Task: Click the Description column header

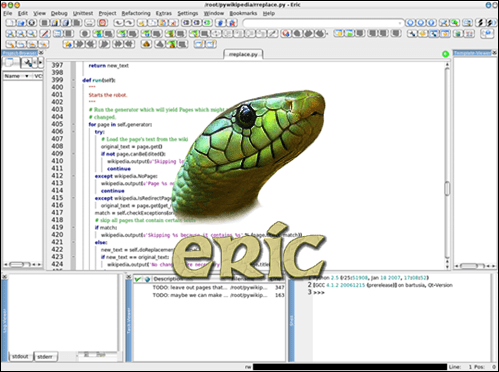Action: pyautogui.click(x=170, y=279)
